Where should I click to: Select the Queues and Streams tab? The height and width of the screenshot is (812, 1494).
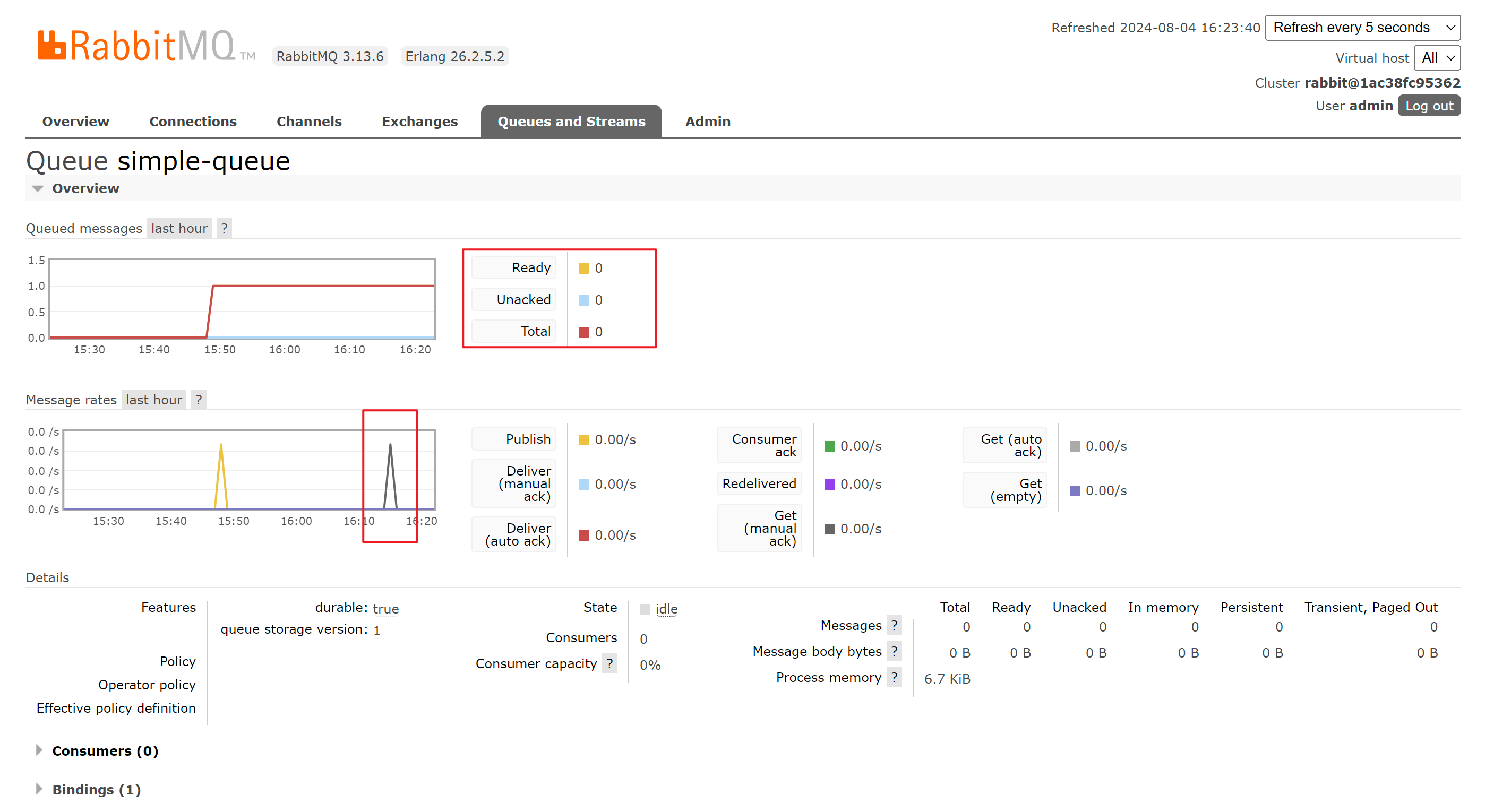click(x=571, y=122)
